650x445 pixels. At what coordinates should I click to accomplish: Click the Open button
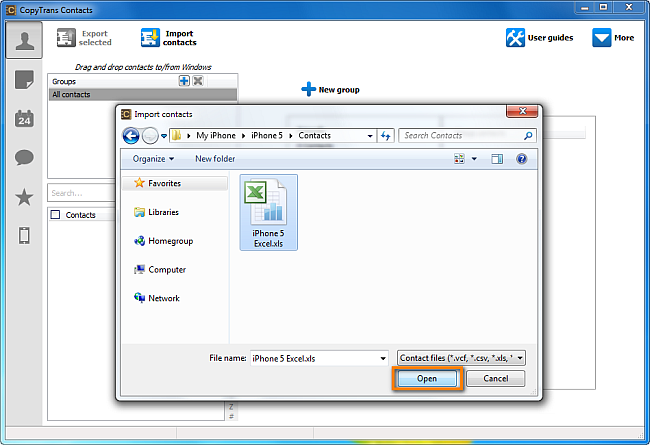[x=427, y=379]
